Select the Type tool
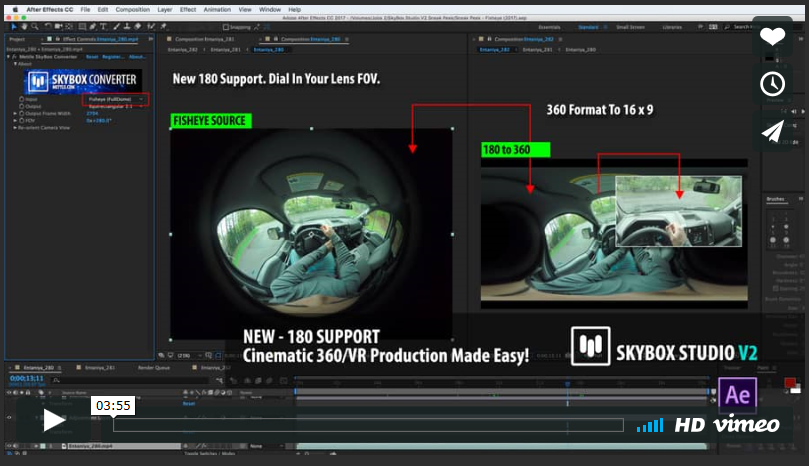 click(103, 26)
